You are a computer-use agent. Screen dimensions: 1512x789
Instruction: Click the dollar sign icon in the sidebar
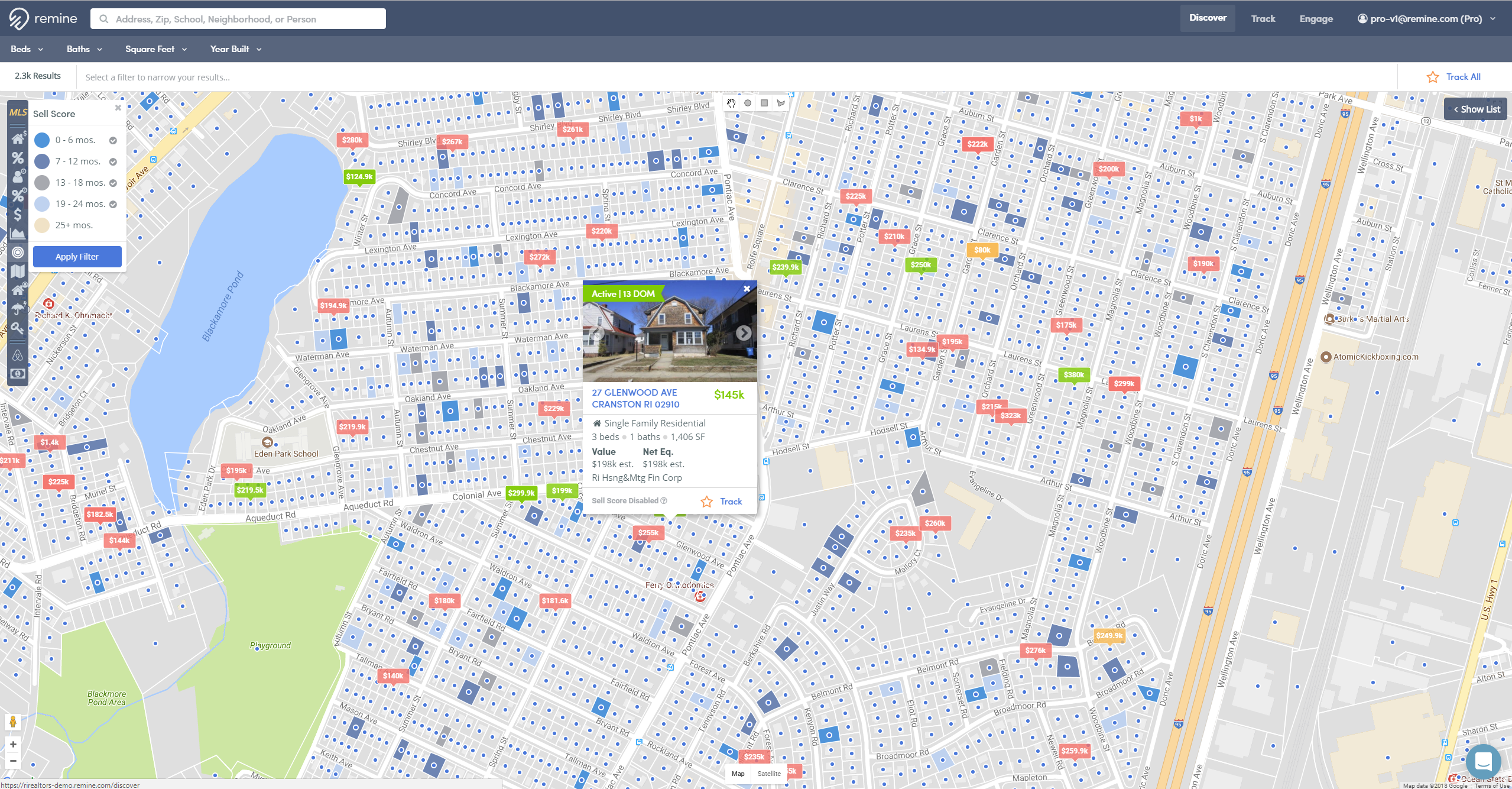[x=18, y=215]
